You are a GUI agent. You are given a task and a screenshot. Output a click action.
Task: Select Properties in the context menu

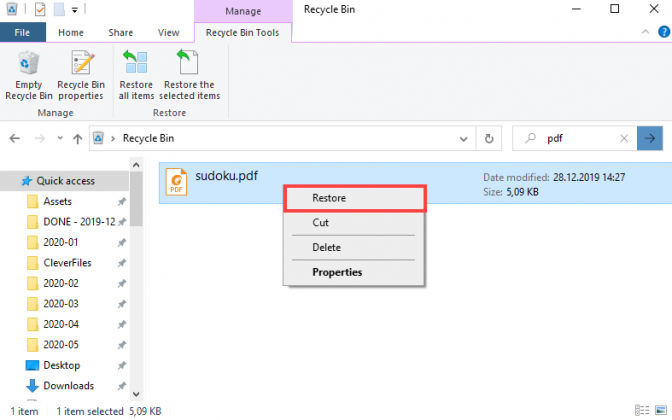pyautogui.click(x=337, y=272)
